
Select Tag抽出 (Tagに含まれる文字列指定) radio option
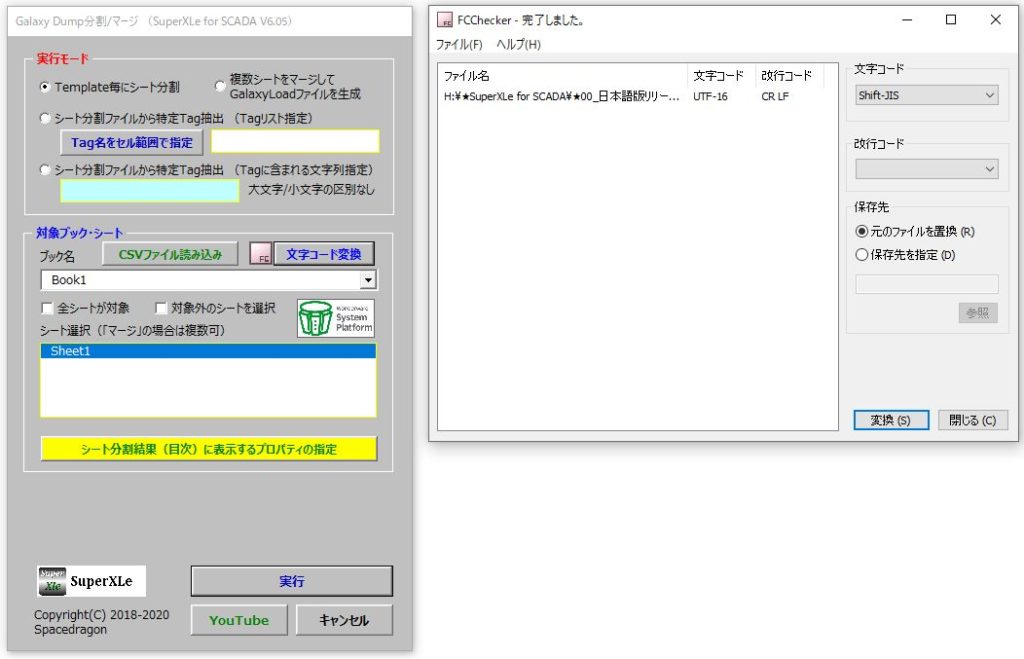[45, 170]
